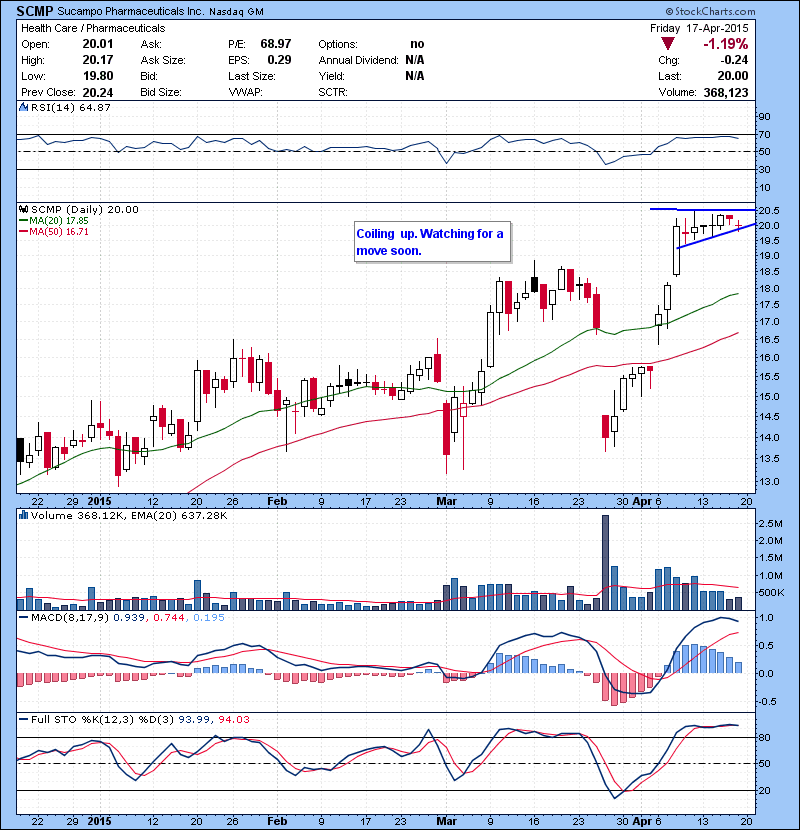The width and height of the screenshot is (800, 830).
Task: Click the Options value 'no'
Action: pyautogui.click(x=417, y=44)
